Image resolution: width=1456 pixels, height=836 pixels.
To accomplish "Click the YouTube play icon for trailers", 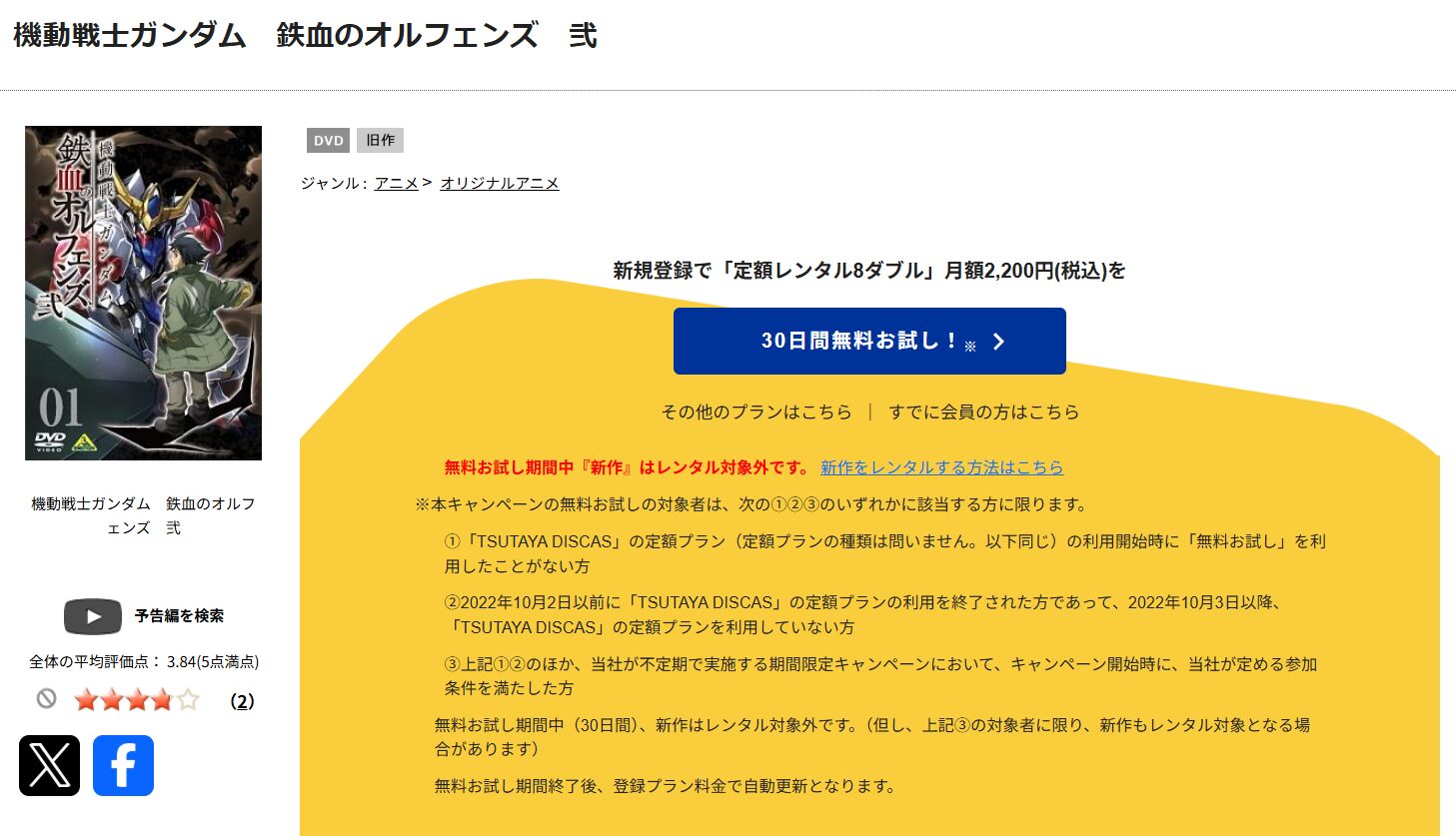I will [x=93, y=616].
